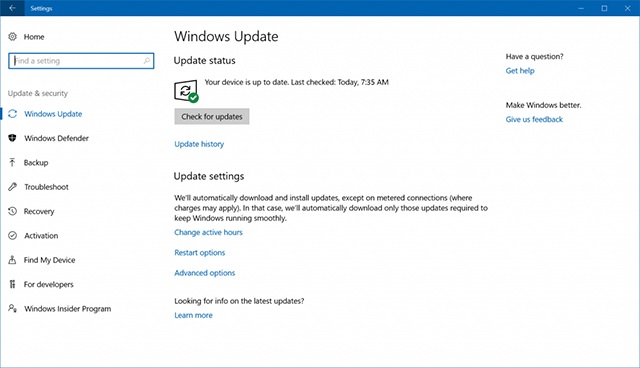This screenshot has width=640, height=368.
Task: Maximize the Settings window
Action: [604, 8]
